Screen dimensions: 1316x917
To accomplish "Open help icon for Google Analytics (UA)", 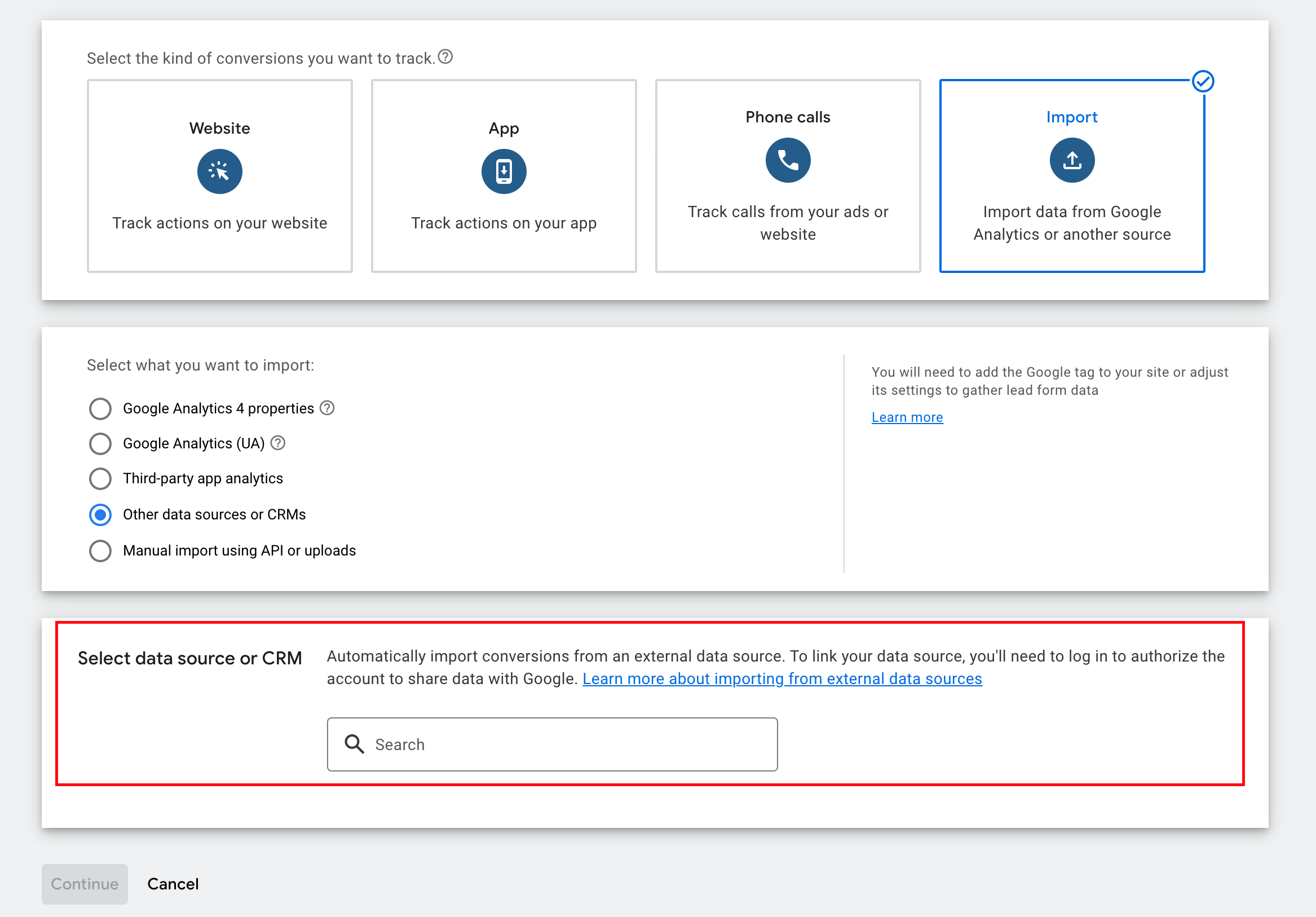I will pyautogui.click(x=277, y=443).
